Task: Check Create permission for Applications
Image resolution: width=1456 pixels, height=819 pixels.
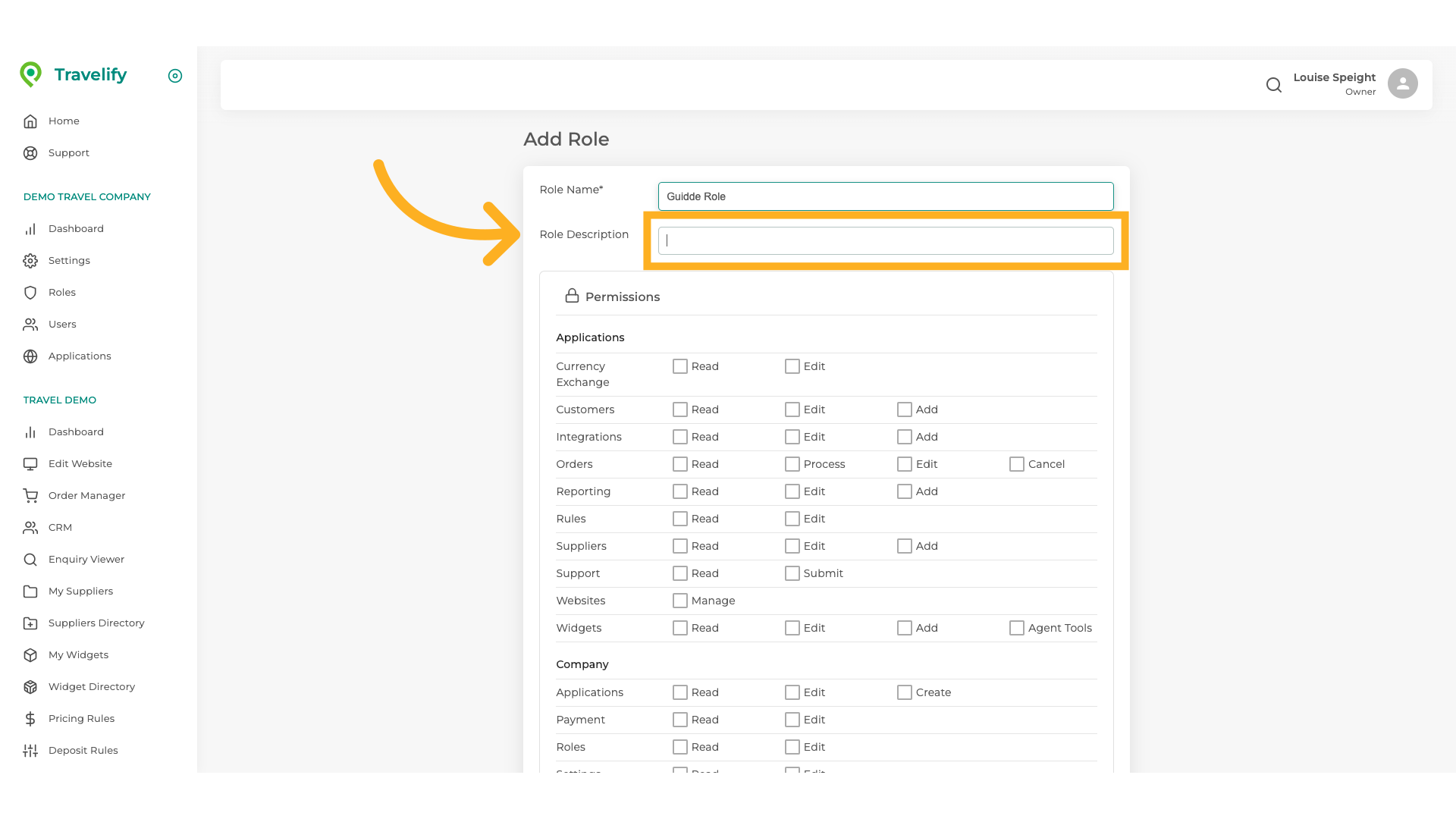Action: (903, 692)
